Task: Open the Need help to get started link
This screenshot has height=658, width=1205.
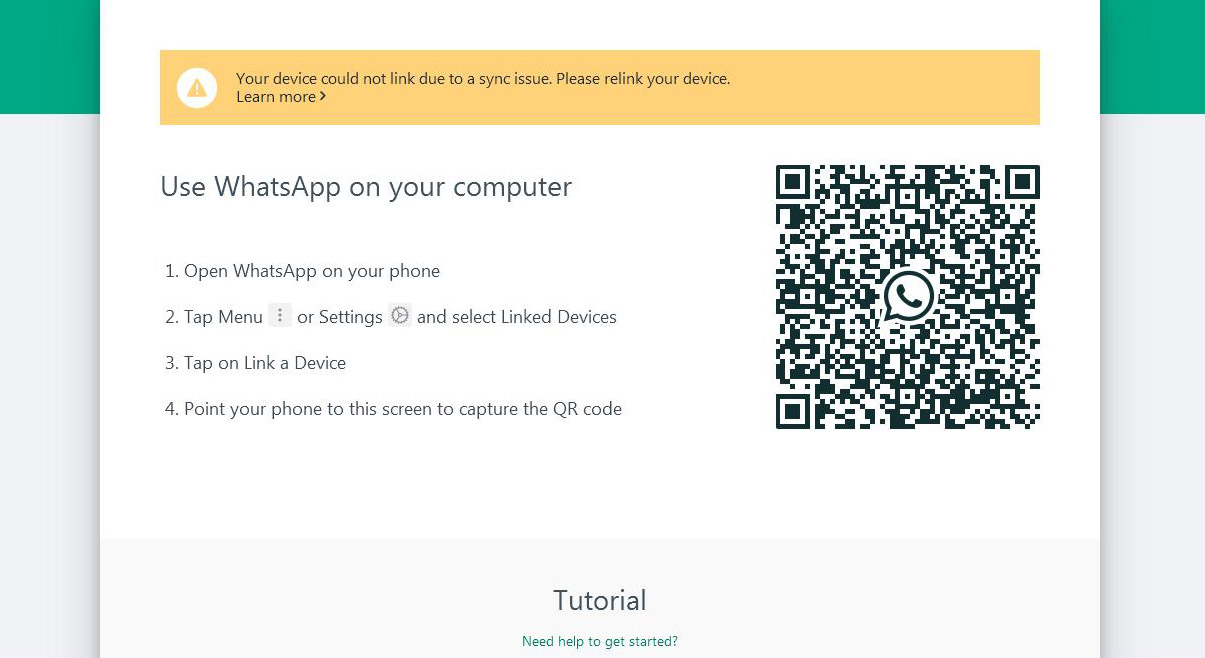Action: pos(600,641)
